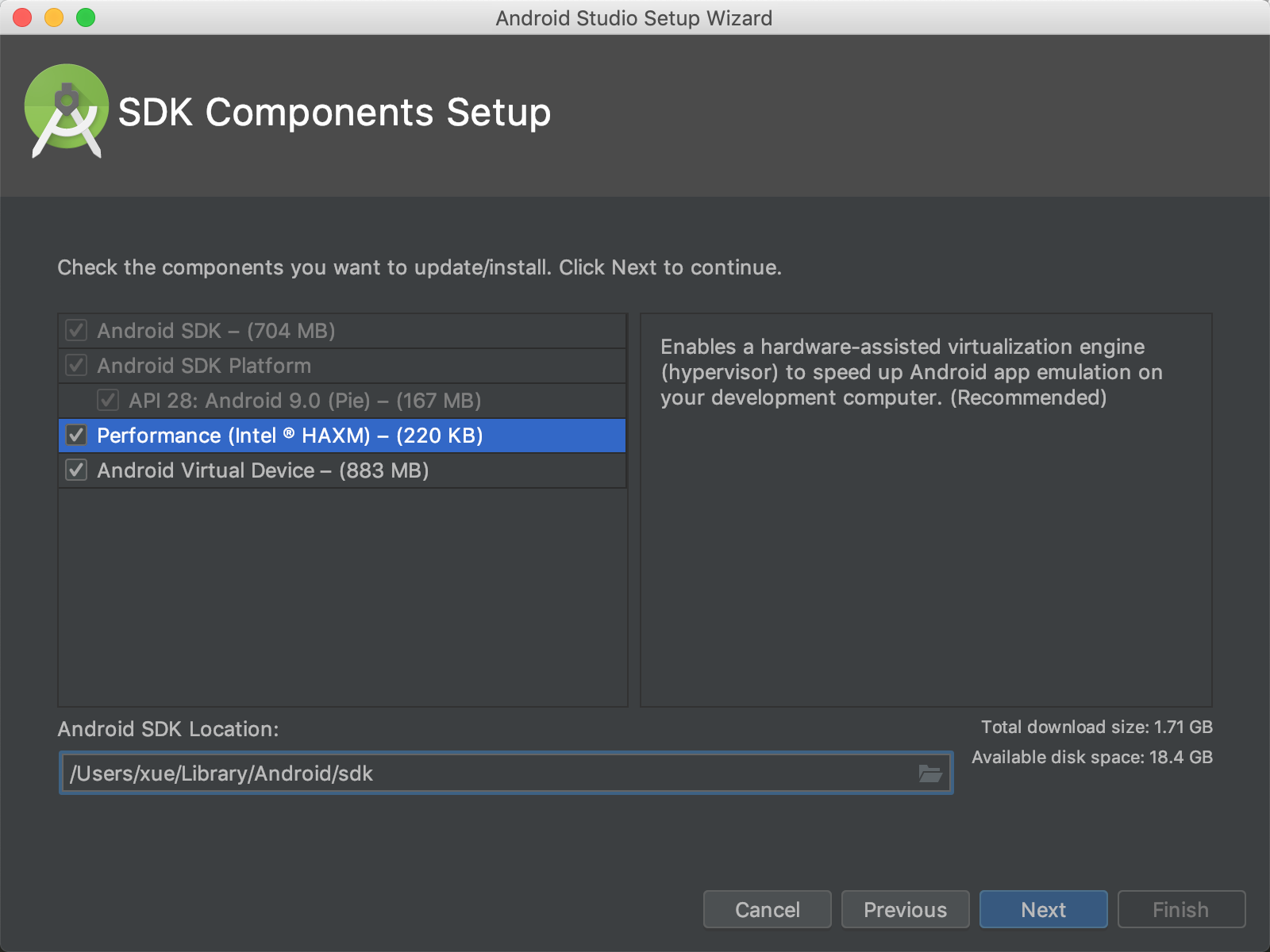Click the red close window button
The height and width of the screenshot is (952, 1270).
[22, 17]
